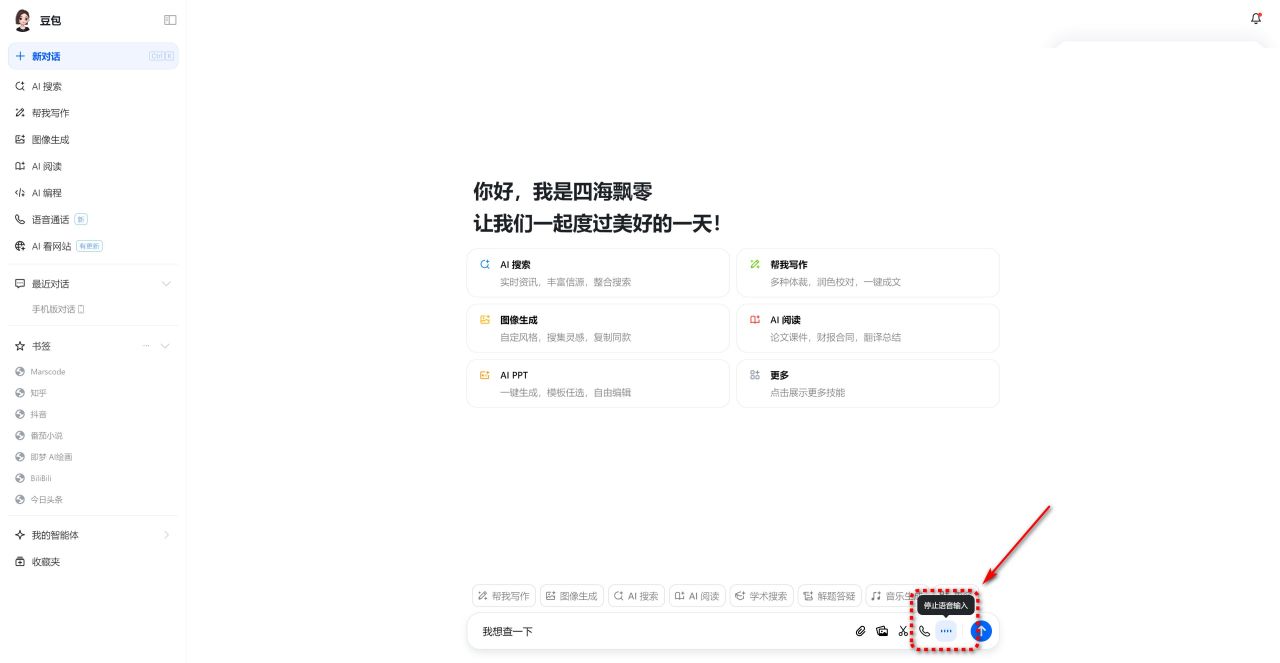Select the 图像生成 card
This screenshot has width=1280, height=663.
point(598,328)
